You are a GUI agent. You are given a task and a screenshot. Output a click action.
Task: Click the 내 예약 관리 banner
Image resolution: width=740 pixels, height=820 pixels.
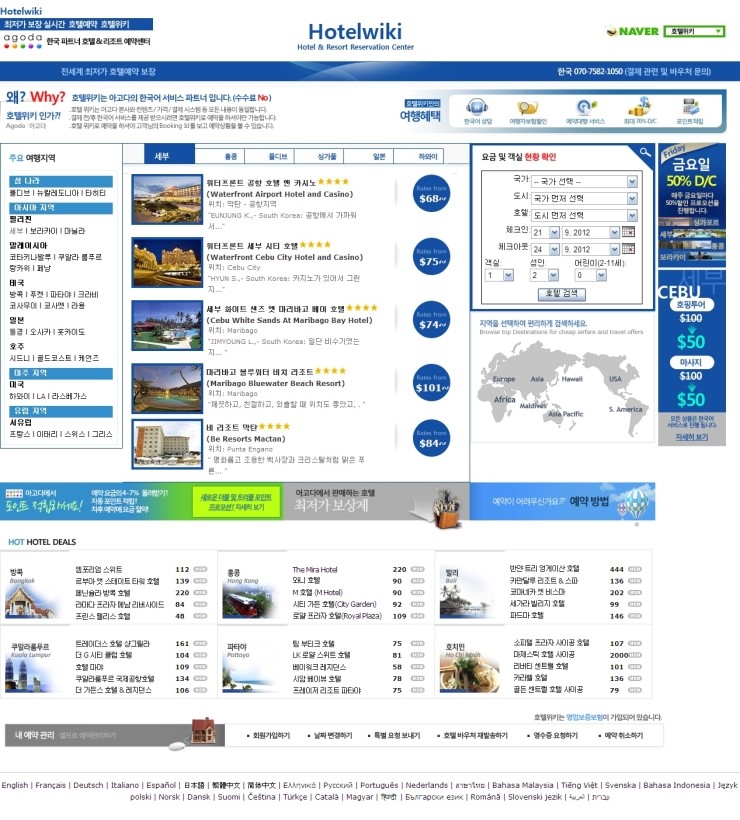coord(115,735)
